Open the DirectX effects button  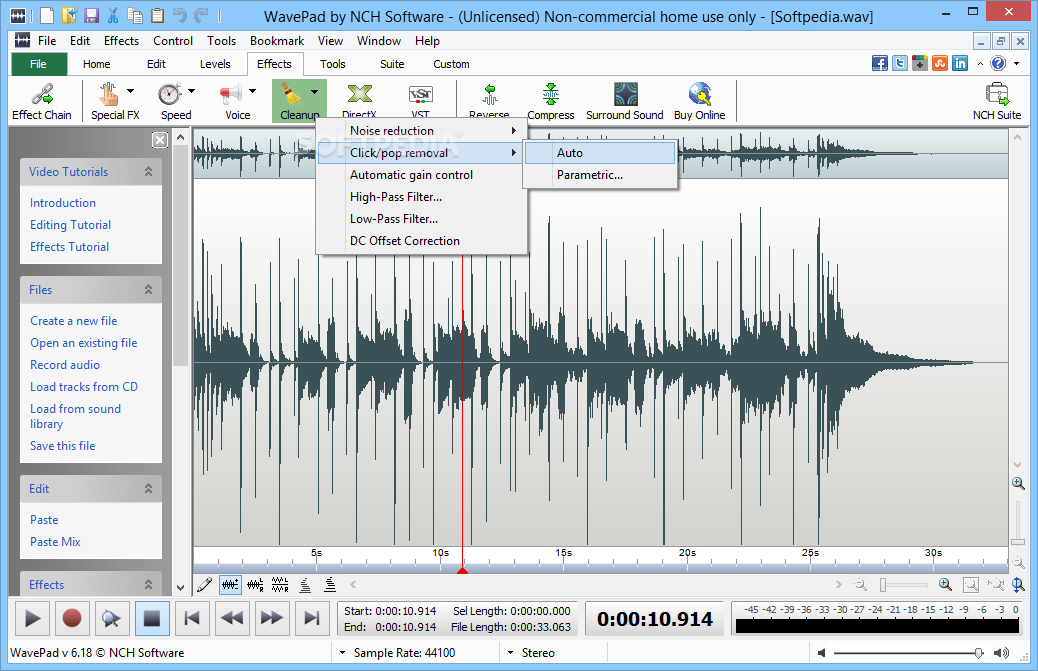[x=359, y=101]
